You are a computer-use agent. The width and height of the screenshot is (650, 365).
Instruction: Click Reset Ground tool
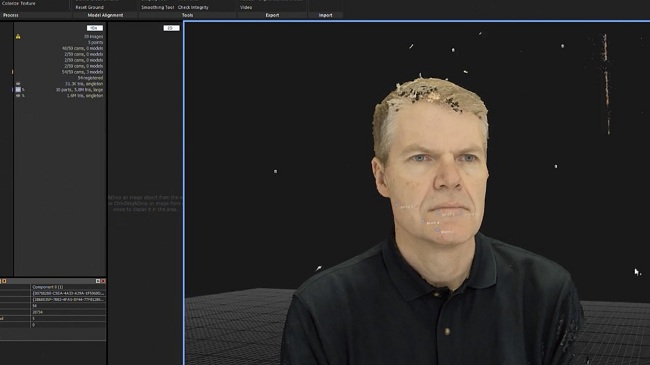(90, 7)
